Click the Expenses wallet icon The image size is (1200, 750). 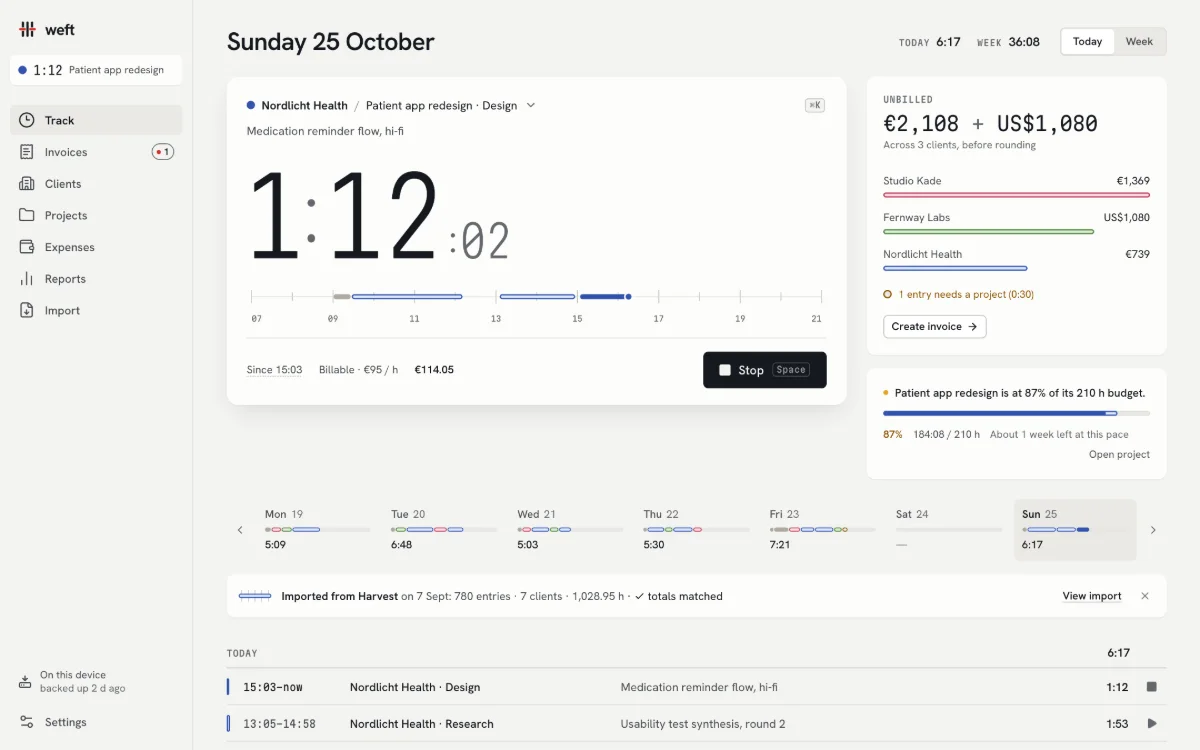click(27, 247)
